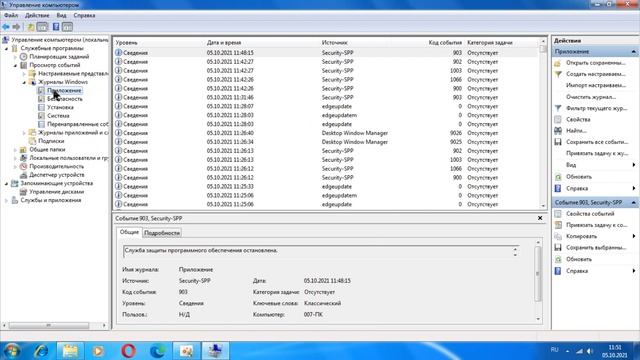This screenshot has width=640, height=360.
Task: Select Общие tab
Action: [129, 232]
